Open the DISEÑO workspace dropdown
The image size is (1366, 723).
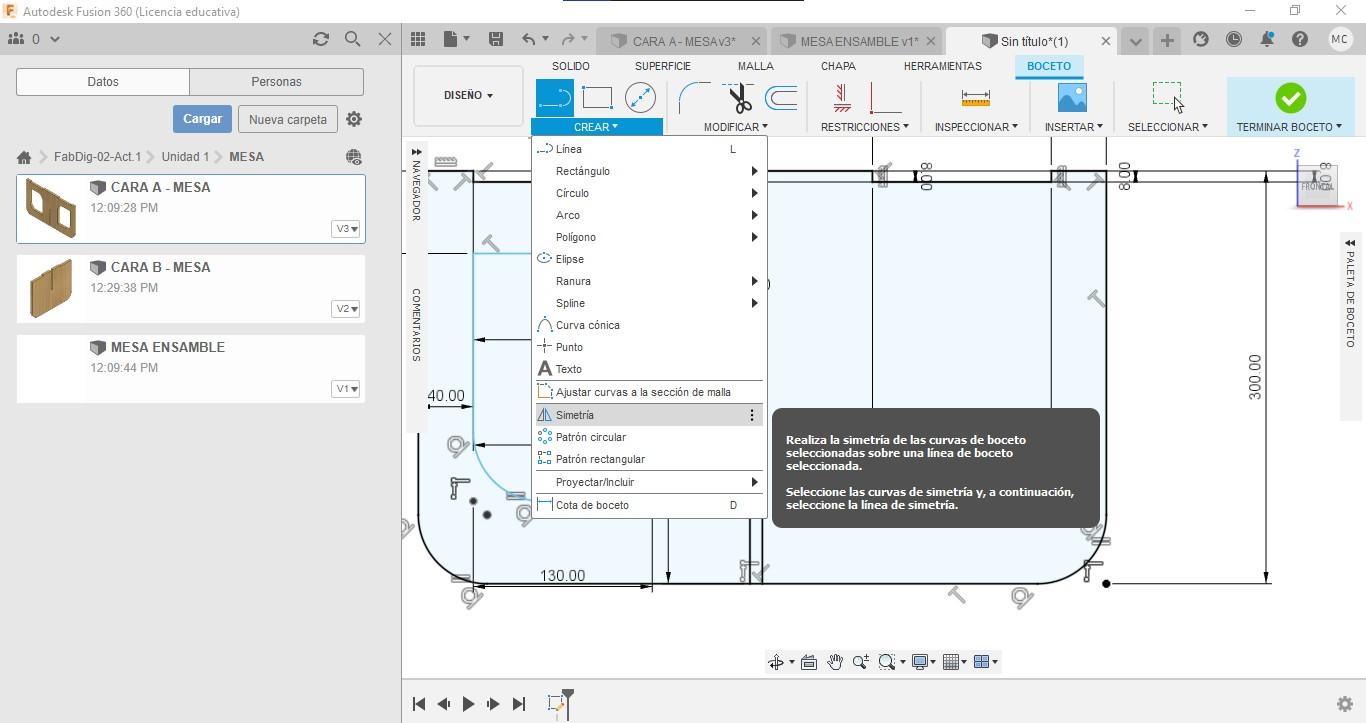tap(468, 95)
